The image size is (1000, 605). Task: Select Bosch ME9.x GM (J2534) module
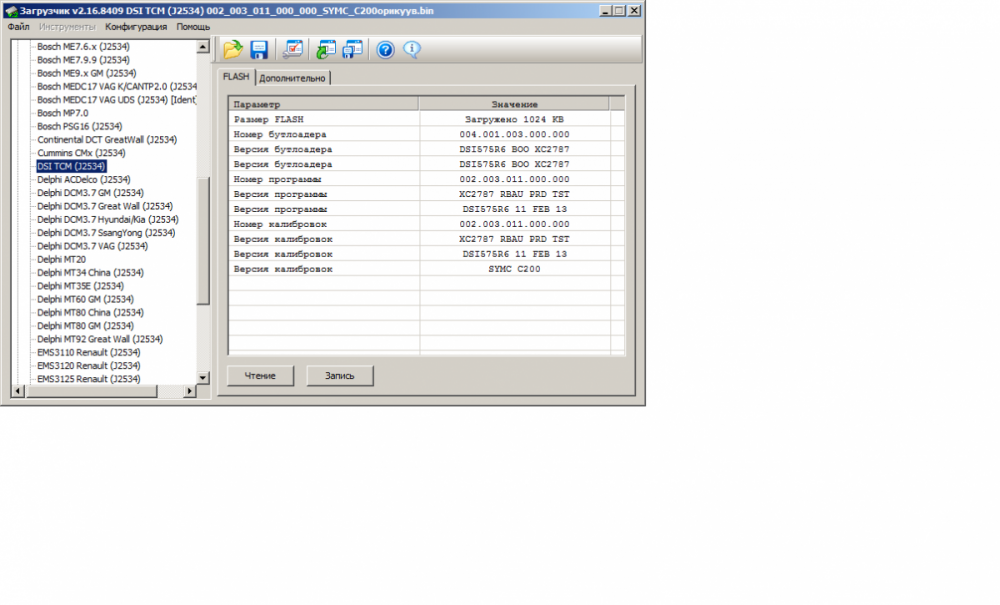86,73
